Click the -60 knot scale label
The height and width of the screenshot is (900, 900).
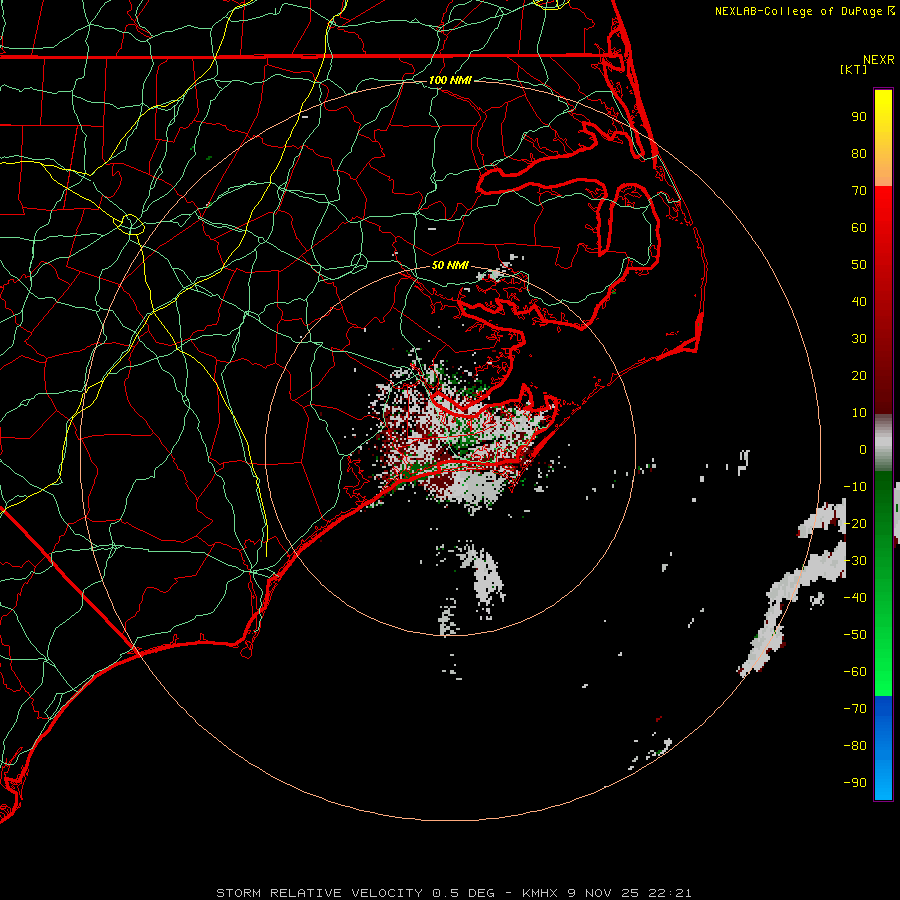click(x=855, y=672)
